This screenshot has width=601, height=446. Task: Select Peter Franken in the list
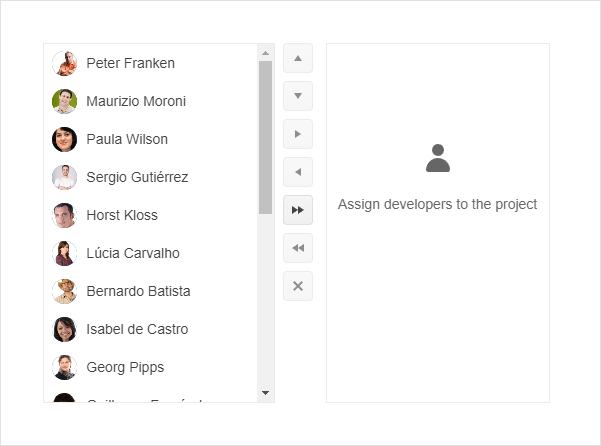pyautogui.click(x=151, y=63)
